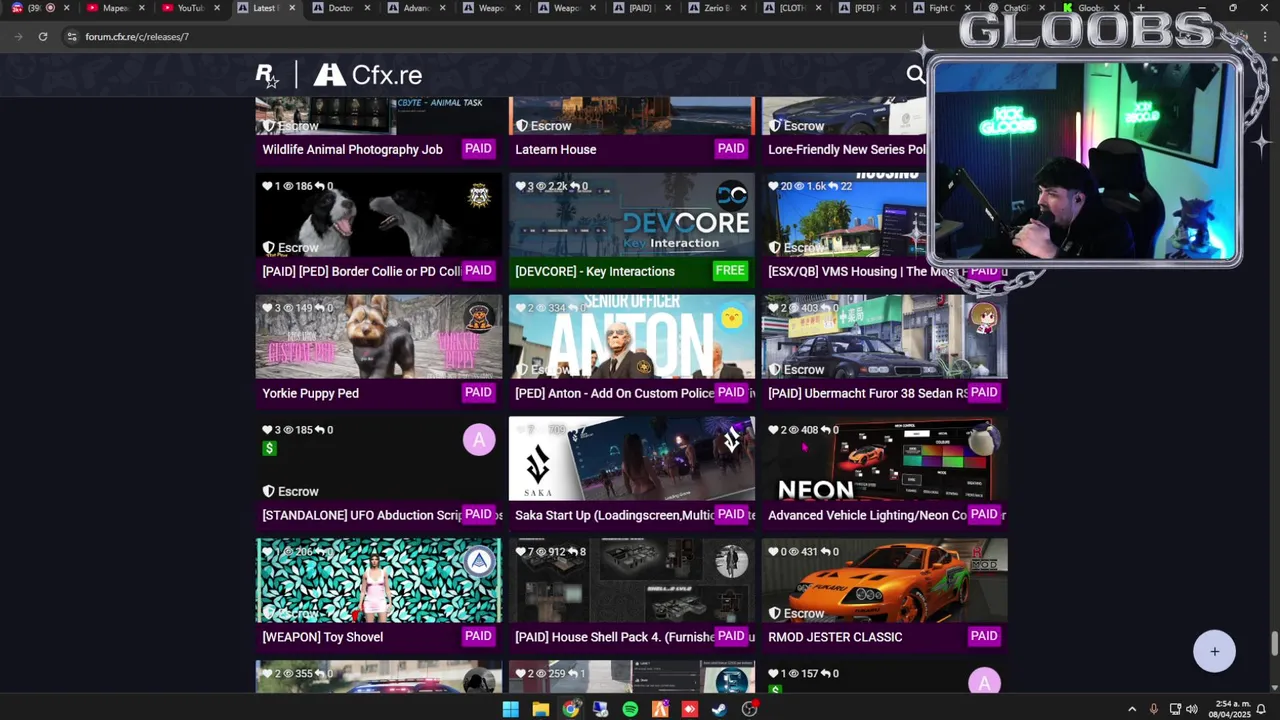
Task: Switch to the Doctor browser tab
Action: pos(341,8)
